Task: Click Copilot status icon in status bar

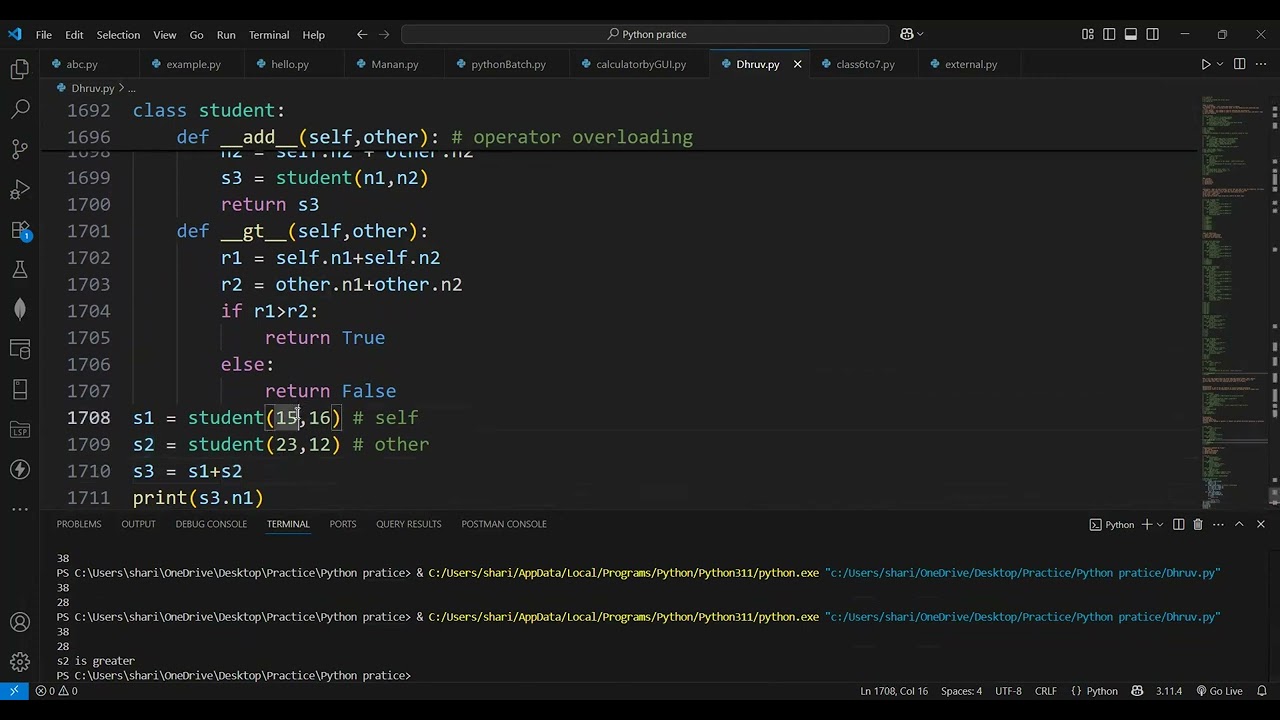Action: click(x=1137, y=691)
